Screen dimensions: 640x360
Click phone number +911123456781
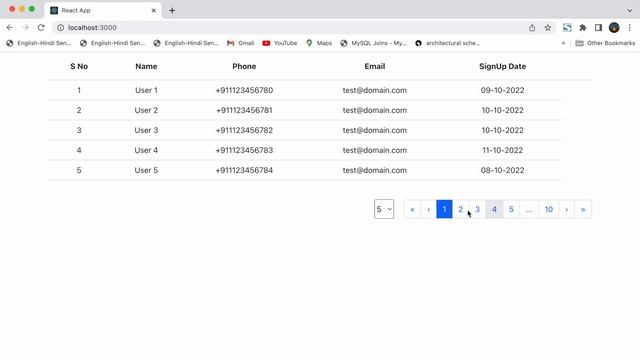244,110
